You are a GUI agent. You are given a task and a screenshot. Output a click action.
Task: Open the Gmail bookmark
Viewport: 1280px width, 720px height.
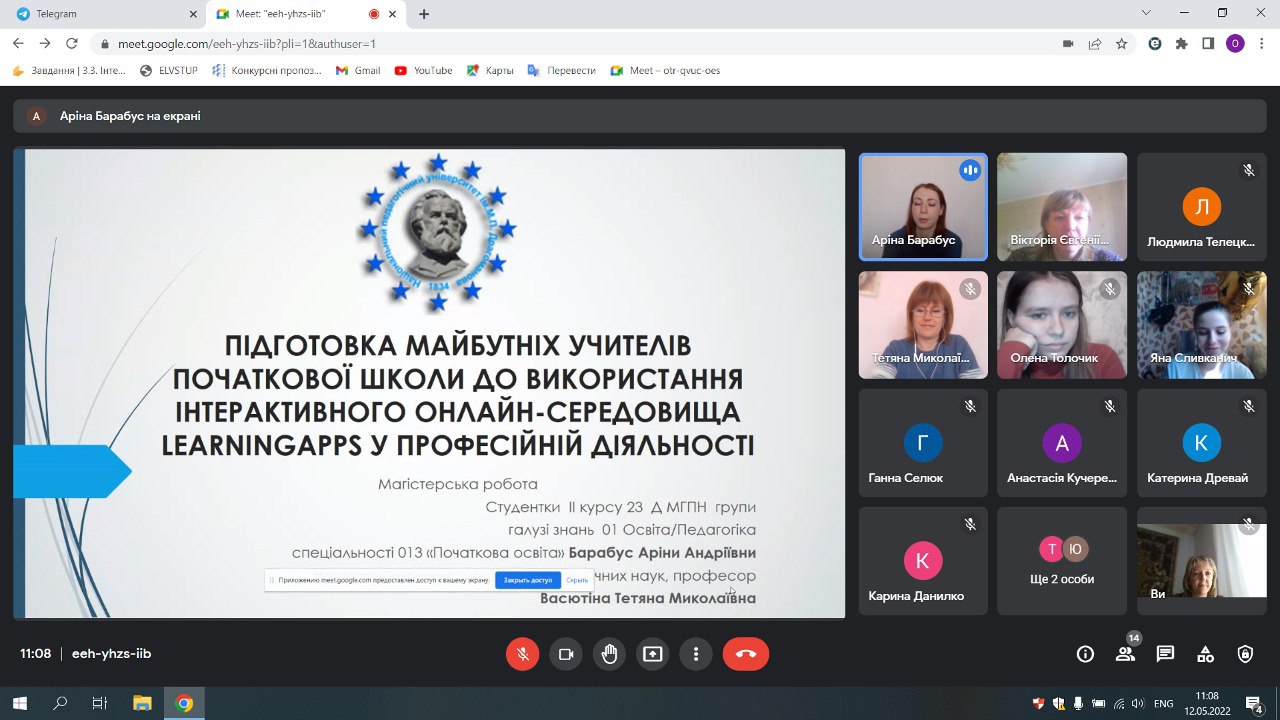[358, 71]
